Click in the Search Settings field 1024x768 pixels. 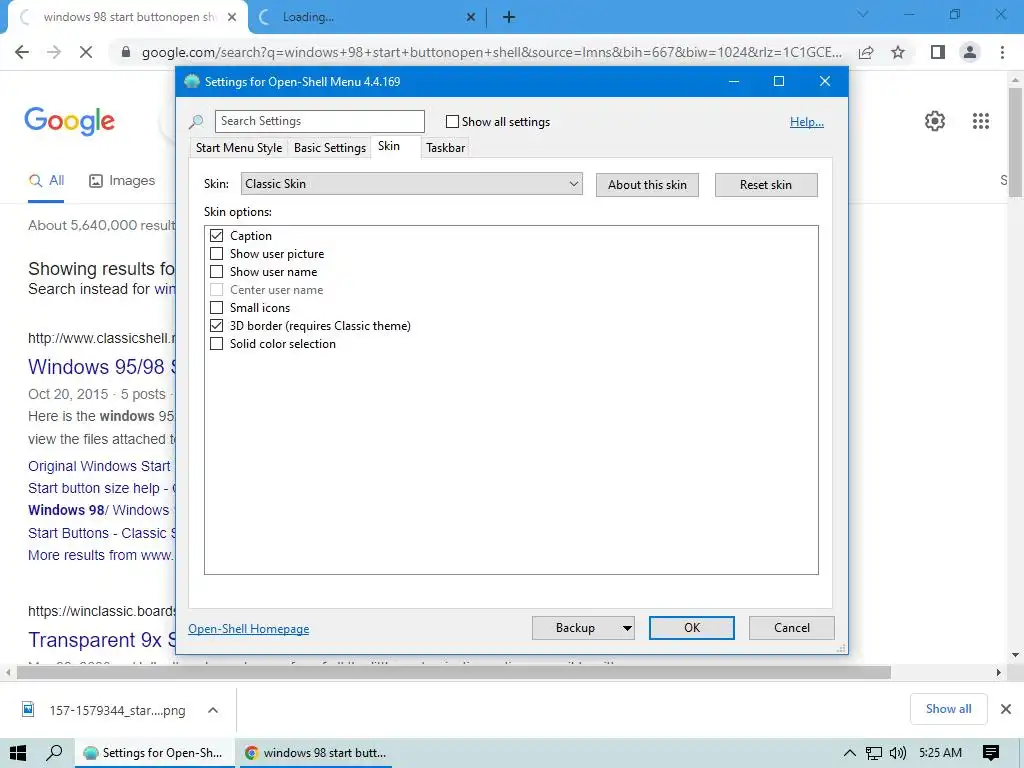click(319, 121)
